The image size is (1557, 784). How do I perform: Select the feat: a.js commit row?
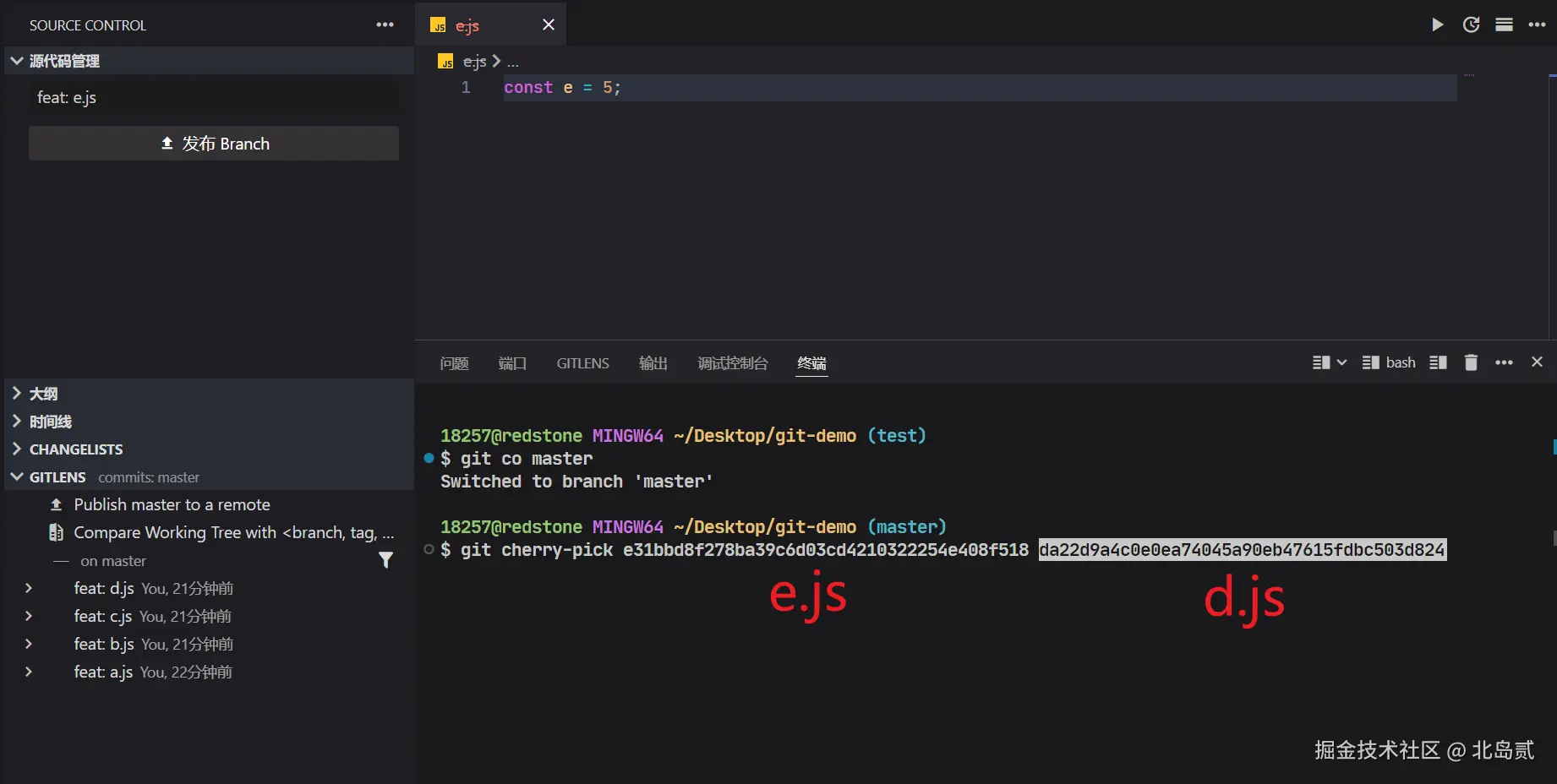pos(210,672)
